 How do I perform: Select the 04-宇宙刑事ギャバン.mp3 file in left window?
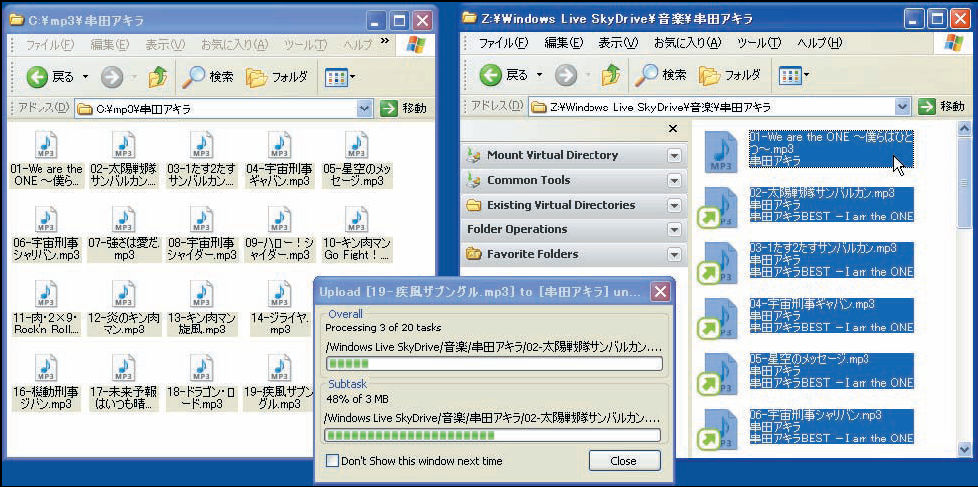279,160
